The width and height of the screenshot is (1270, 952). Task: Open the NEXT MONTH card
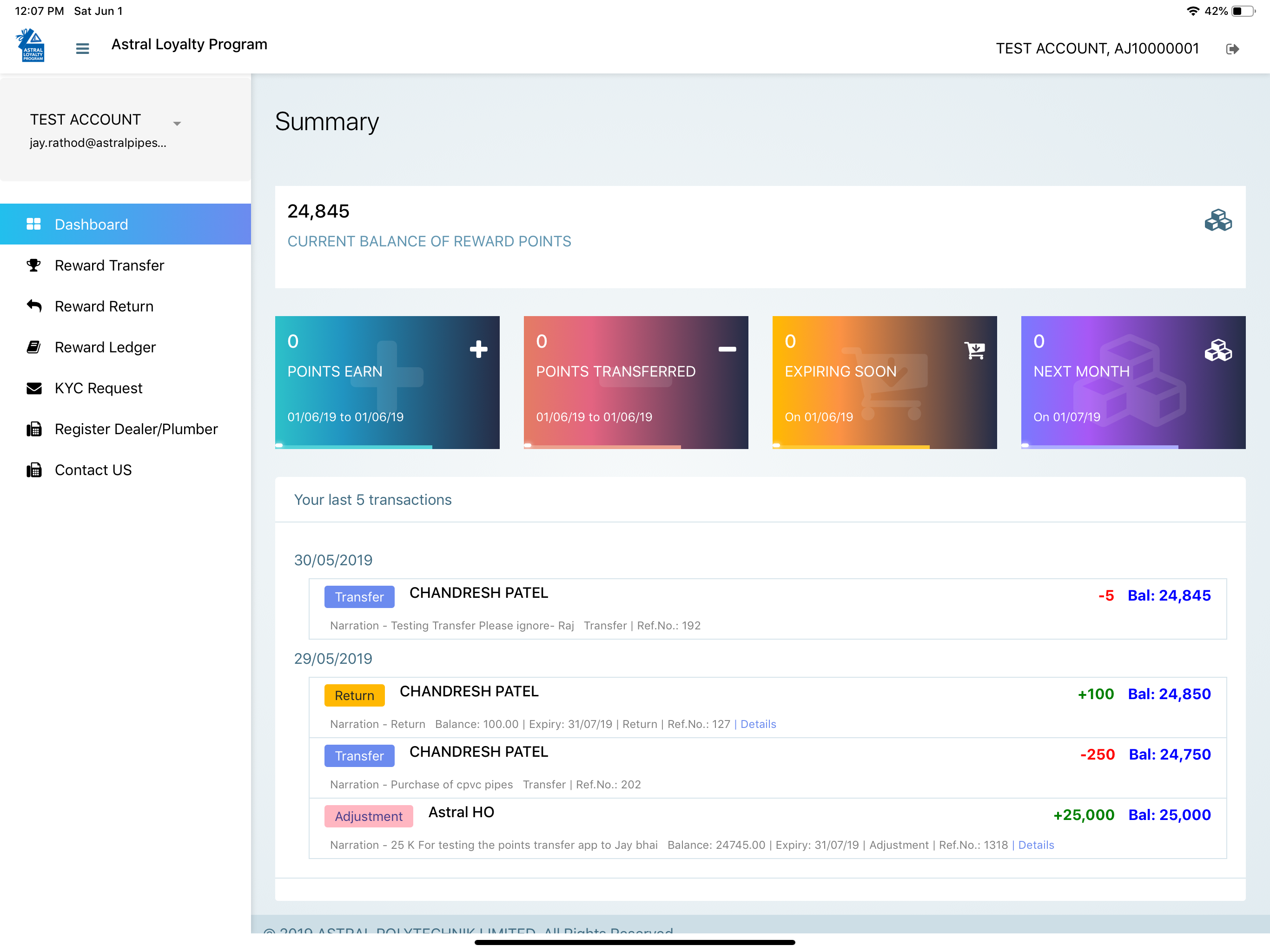pyautogui.click(x=1133, y=383)
